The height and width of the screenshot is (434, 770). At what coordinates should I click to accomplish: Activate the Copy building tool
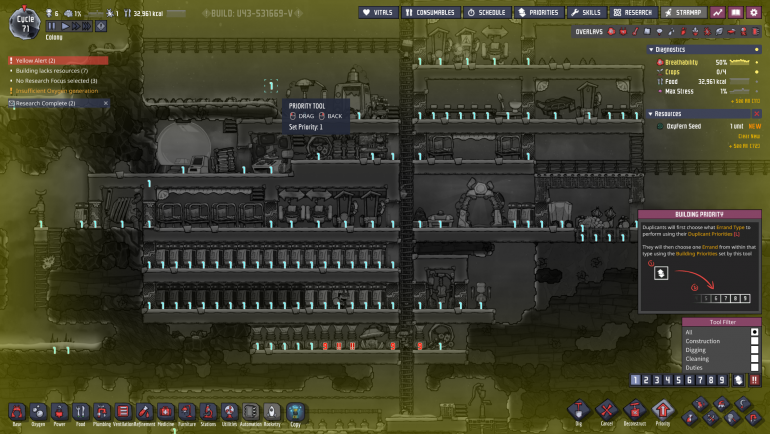(x=295, y=412)
